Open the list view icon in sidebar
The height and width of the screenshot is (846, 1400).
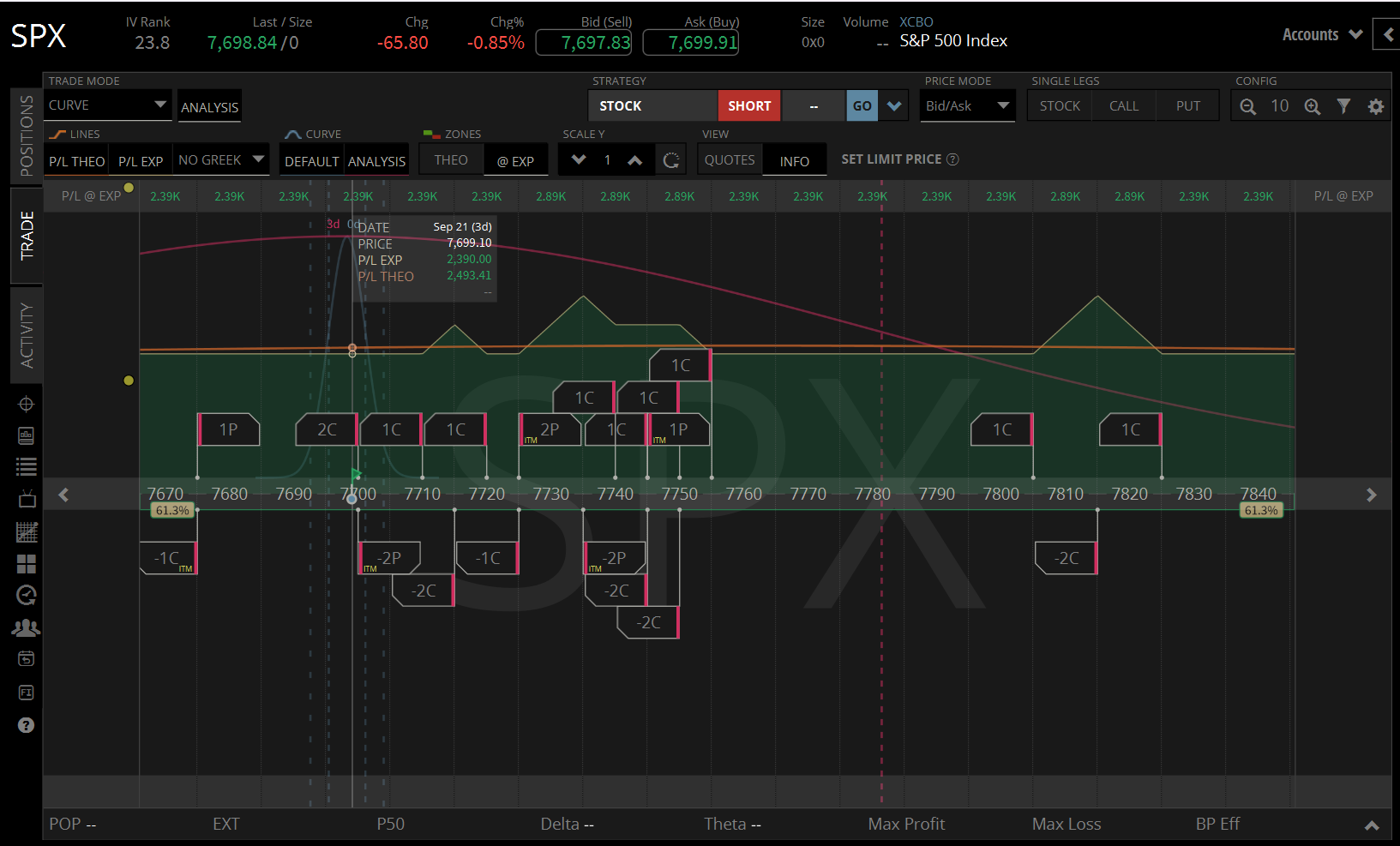coord(26,466)
